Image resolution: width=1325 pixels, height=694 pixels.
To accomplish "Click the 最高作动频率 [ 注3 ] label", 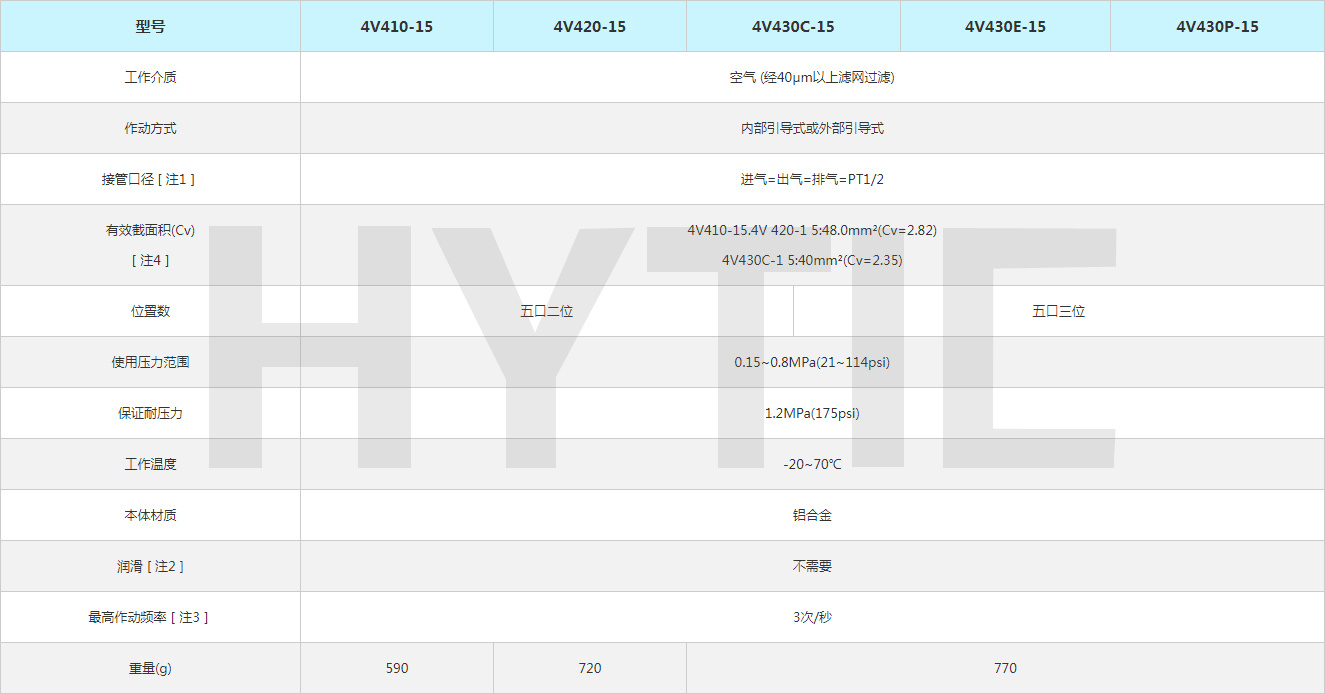I will (x=150, y=617).
